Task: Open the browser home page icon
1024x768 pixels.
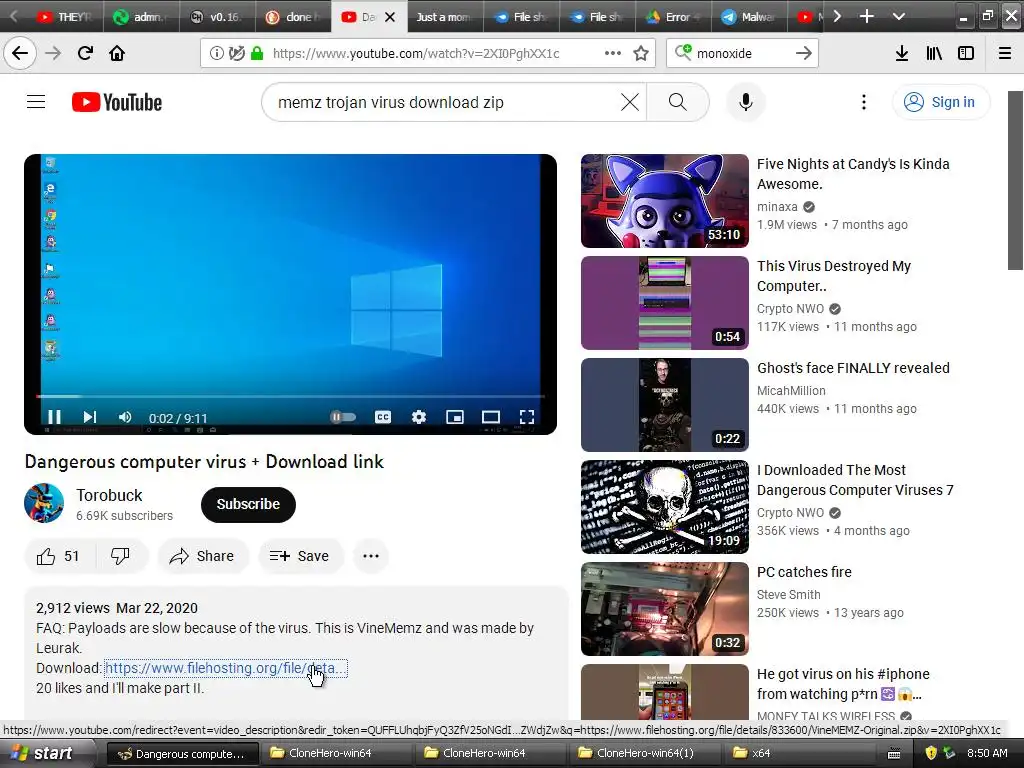Action: 117,53
